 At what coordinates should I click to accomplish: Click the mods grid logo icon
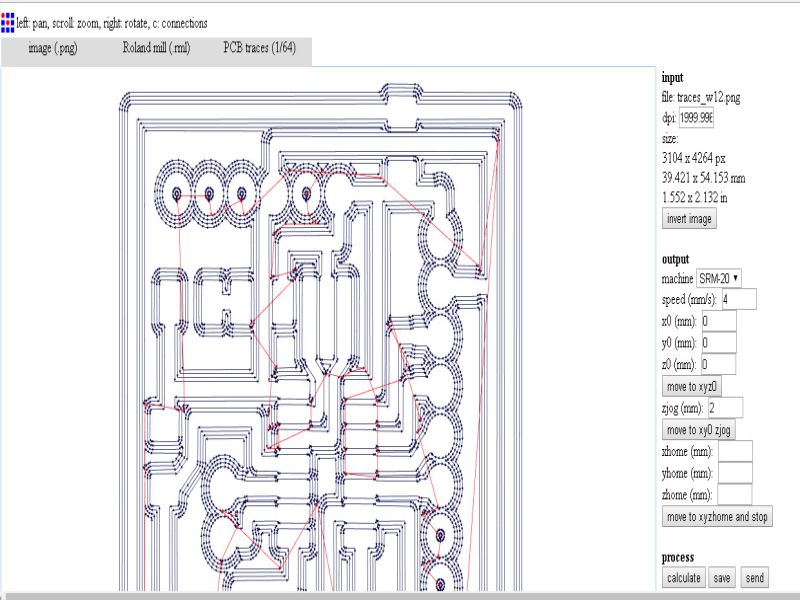8,23
